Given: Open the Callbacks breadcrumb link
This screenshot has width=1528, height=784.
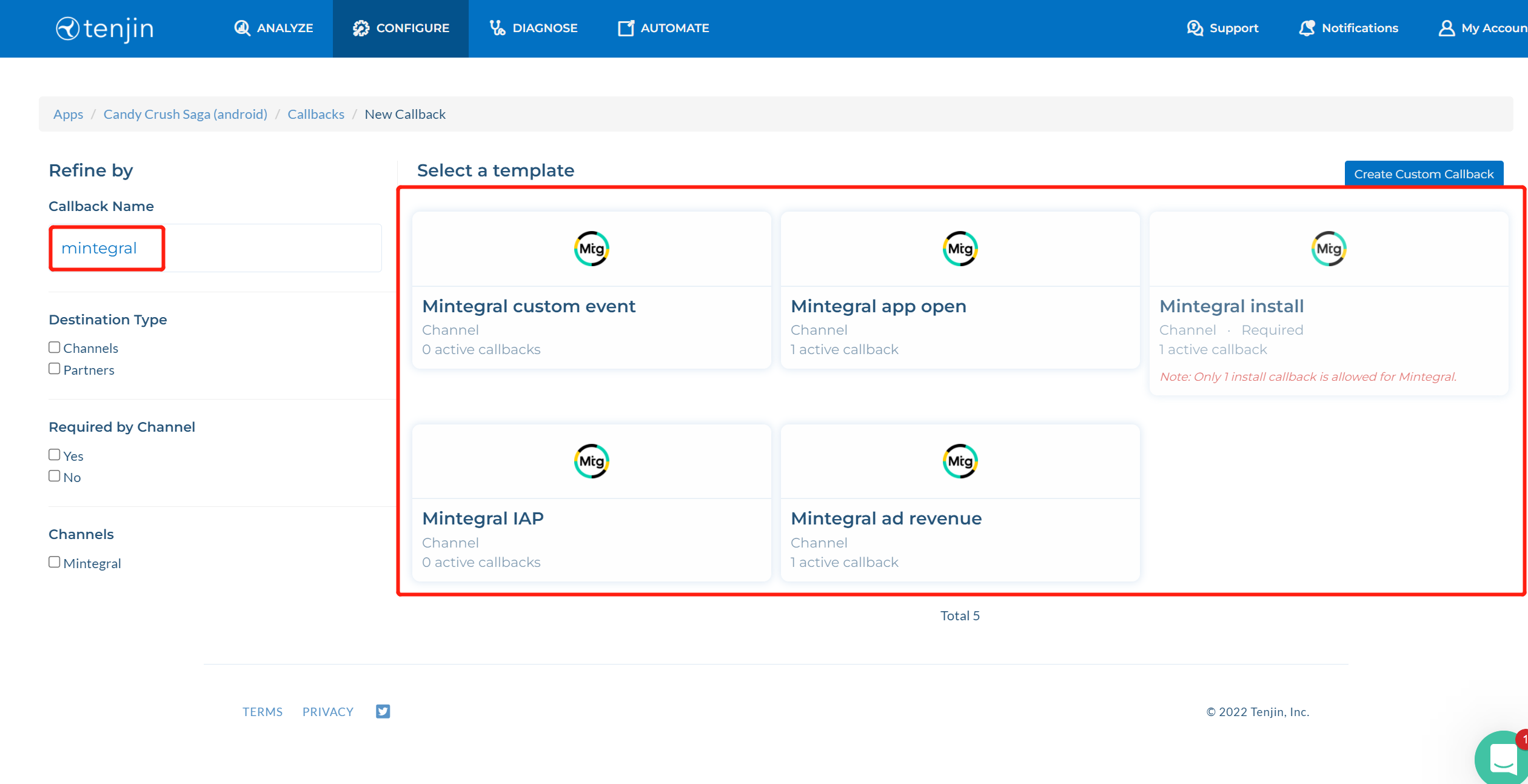Looking at the screenshot, I should click(315, 114).
